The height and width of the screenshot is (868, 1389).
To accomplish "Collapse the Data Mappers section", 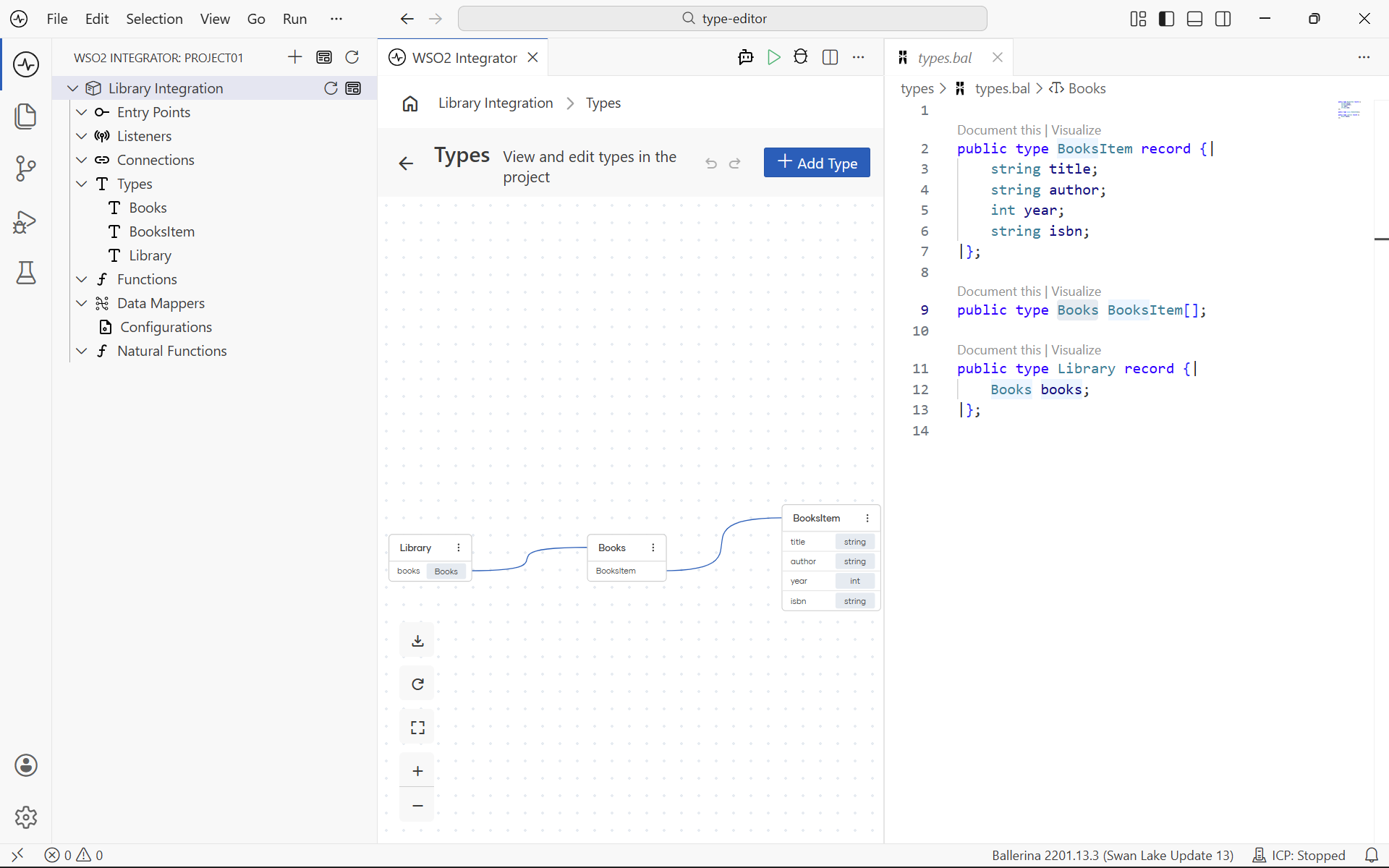I will click(82, 303).
